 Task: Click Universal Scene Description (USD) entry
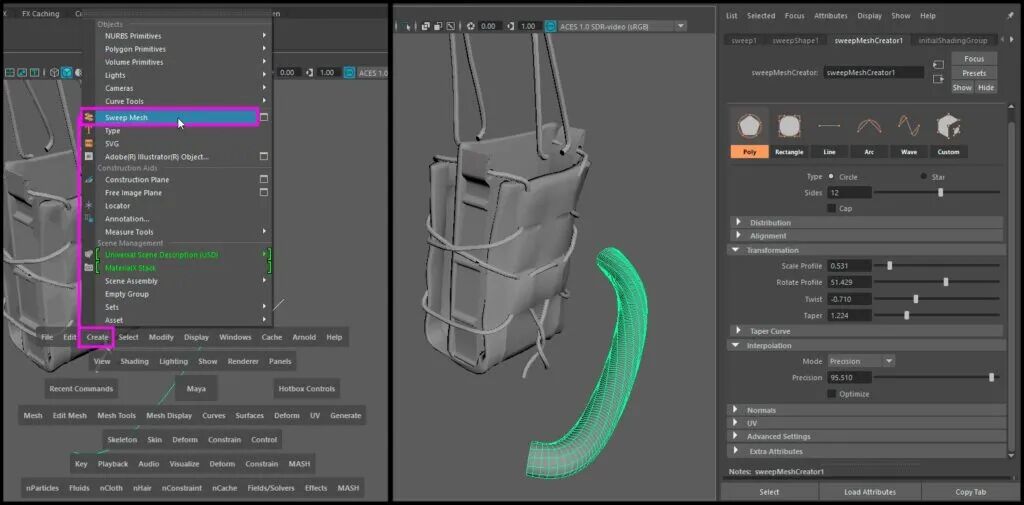161,254
